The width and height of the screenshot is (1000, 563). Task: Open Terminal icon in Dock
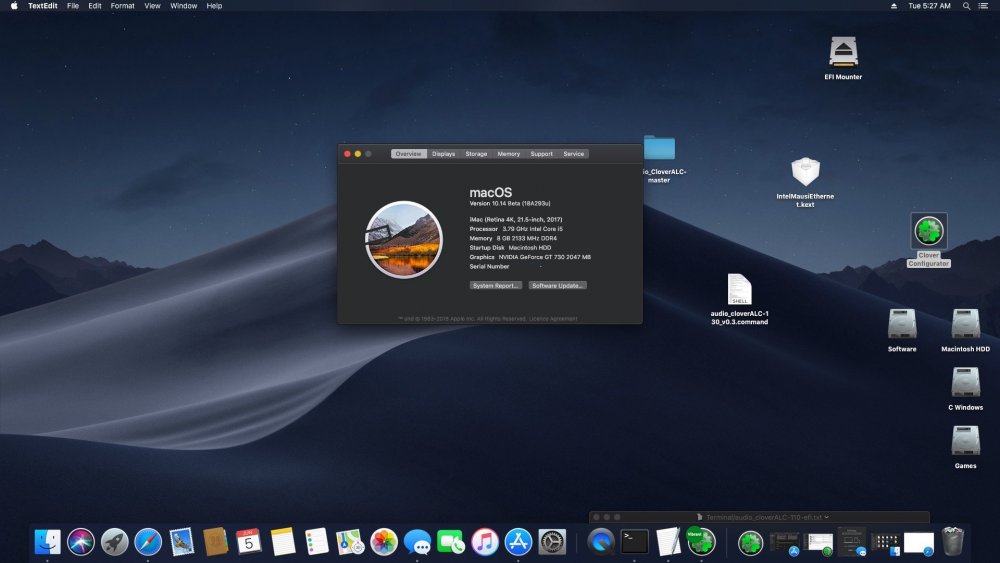click(635, 543)
